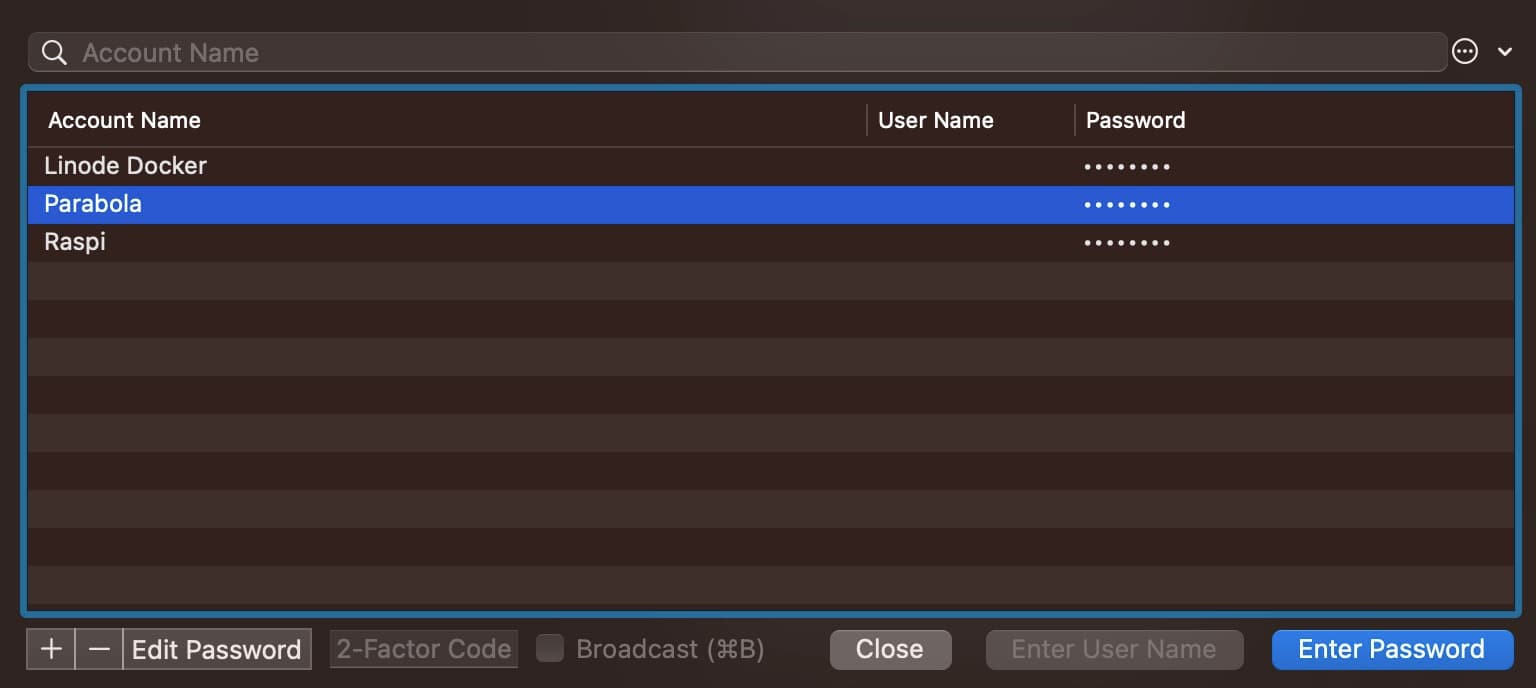Viewport: 1536px width, 688px height.
Task: Expand the chevron beside the ellipsis icon
Action: pyautogui.click(x=1505, y=52)
